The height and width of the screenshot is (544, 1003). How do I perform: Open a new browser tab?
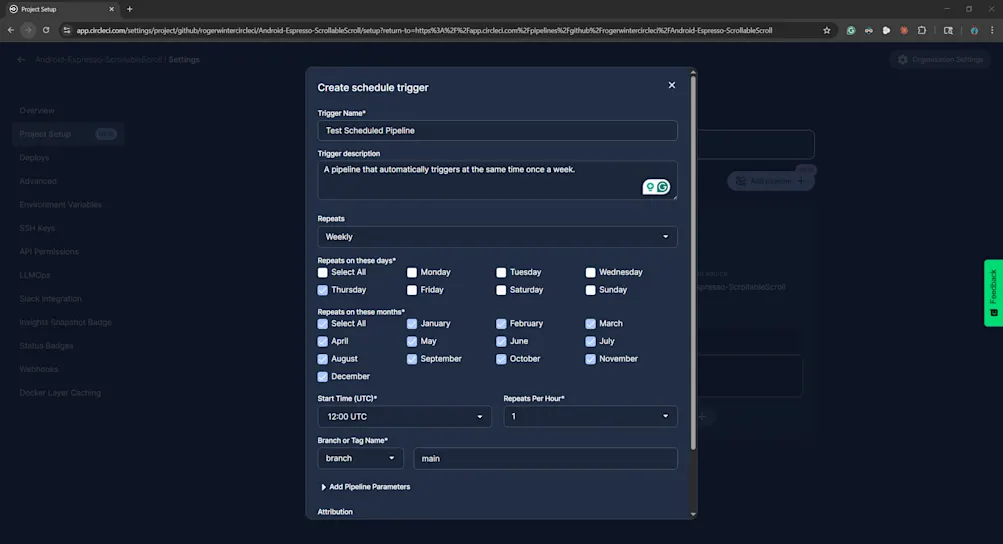tap(130, 9)
